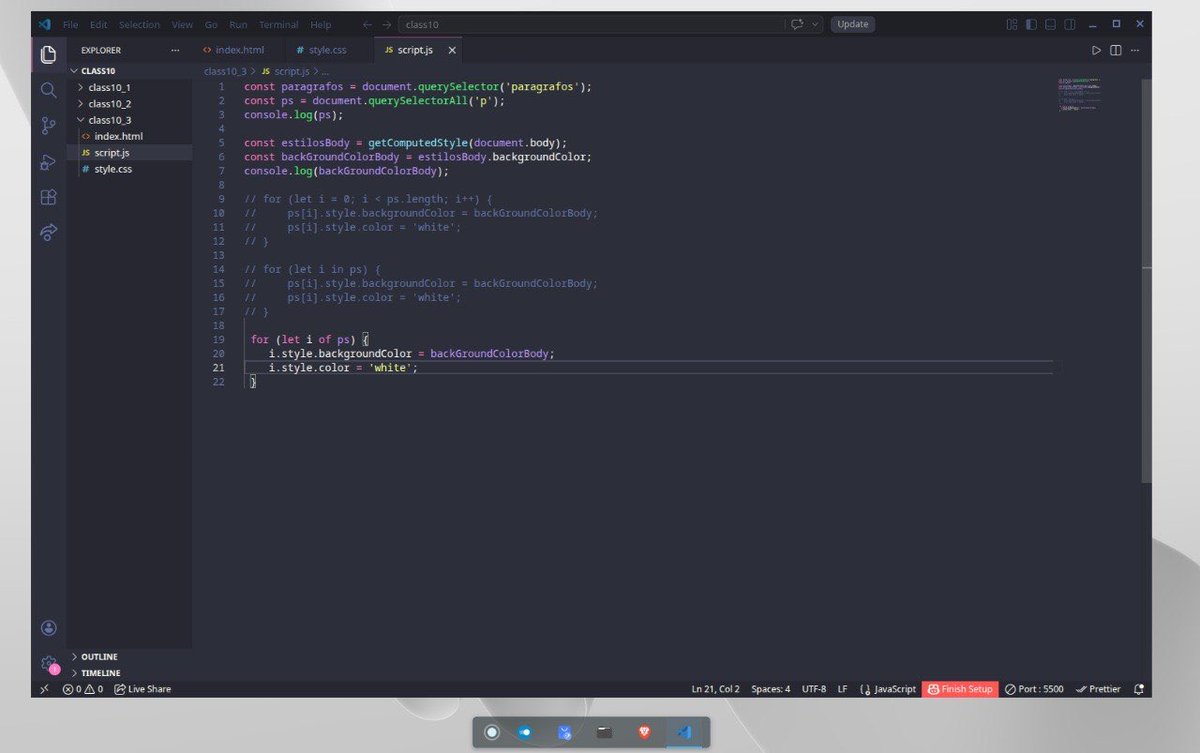Open the Accounts menu icon
The width and height of the screenshot is (1200, 753).
point(48,628)
